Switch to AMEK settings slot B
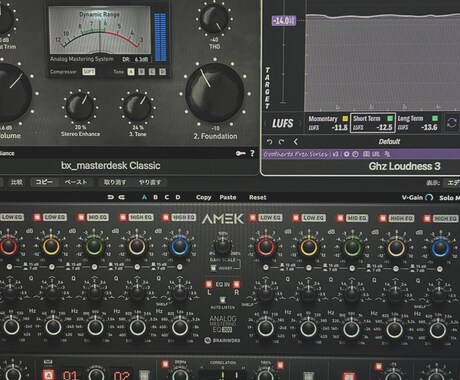This screenshot has width=460, height=380. pos(155,197)
